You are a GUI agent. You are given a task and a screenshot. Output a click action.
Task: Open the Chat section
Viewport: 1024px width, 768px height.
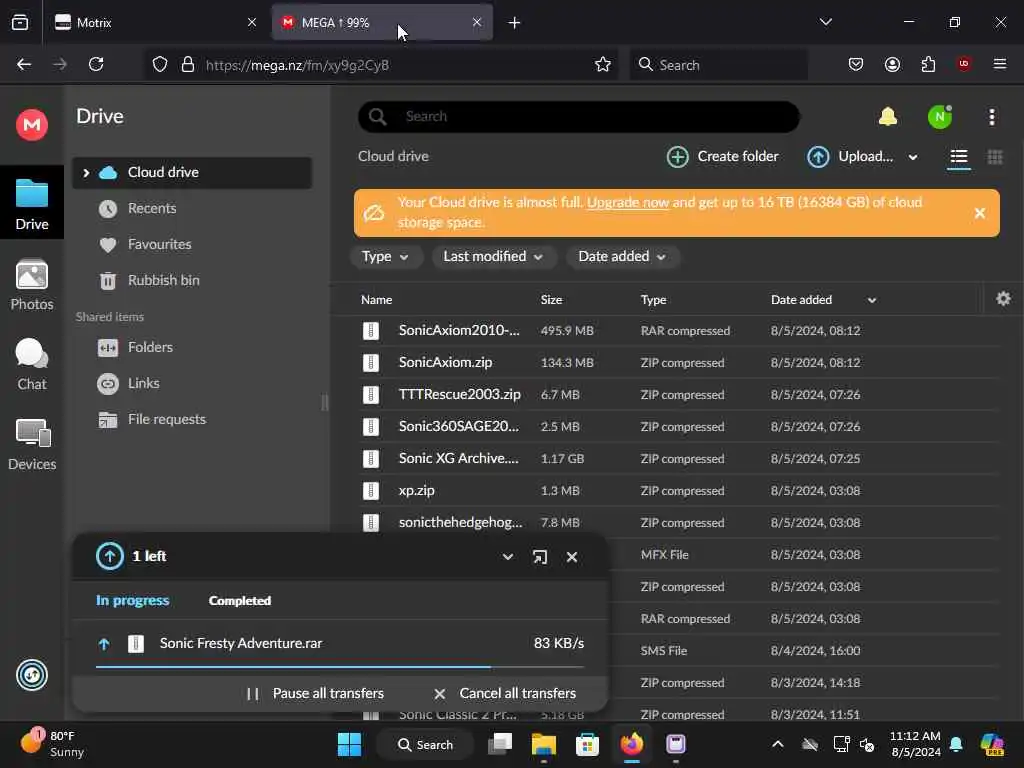pyautogui.click(x=31, y=364)
